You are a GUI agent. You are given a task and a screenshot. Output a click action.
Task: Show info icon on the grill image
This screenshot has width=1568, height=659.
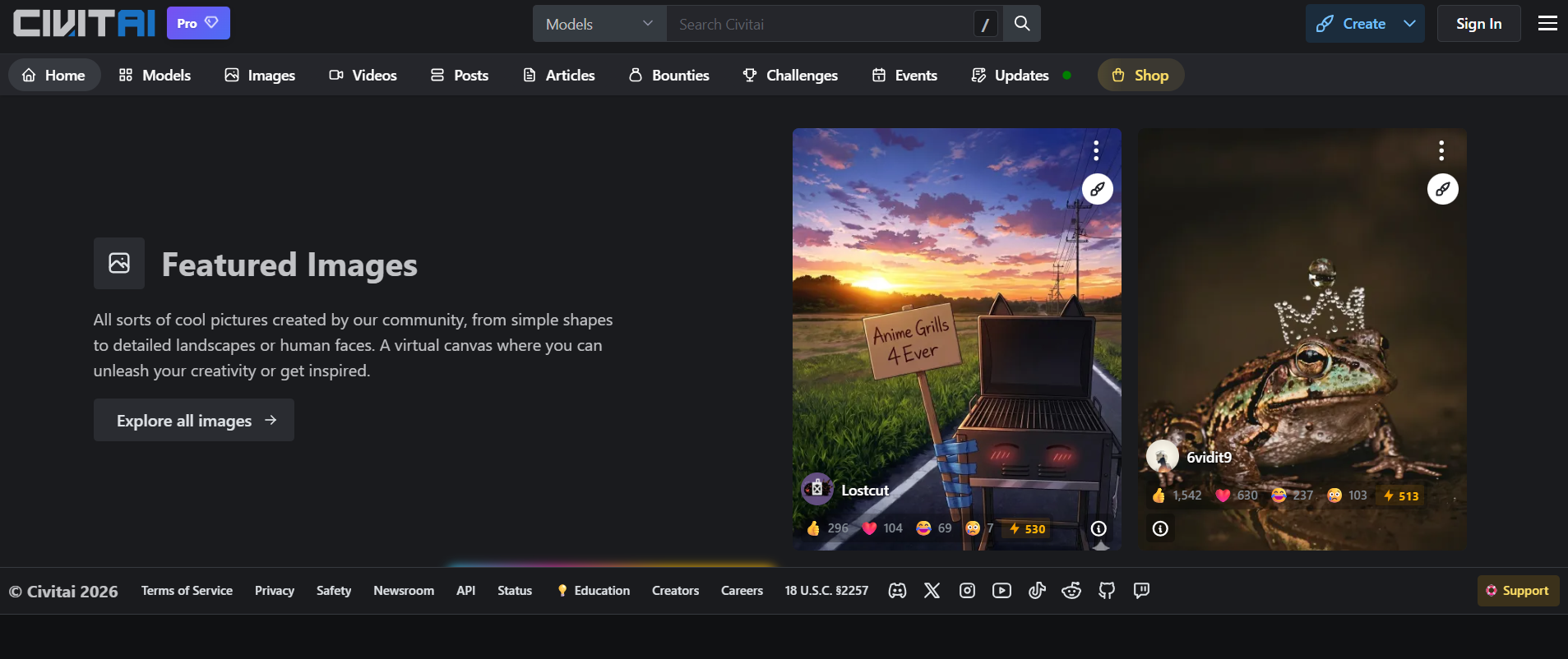coord(1099,528)
